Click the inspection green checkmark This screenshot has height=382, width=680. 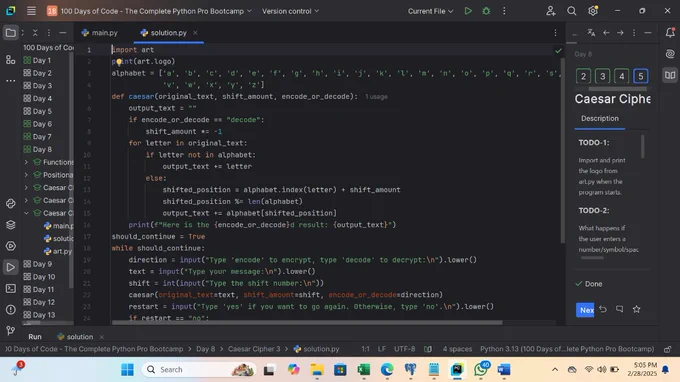coord(558,51)
